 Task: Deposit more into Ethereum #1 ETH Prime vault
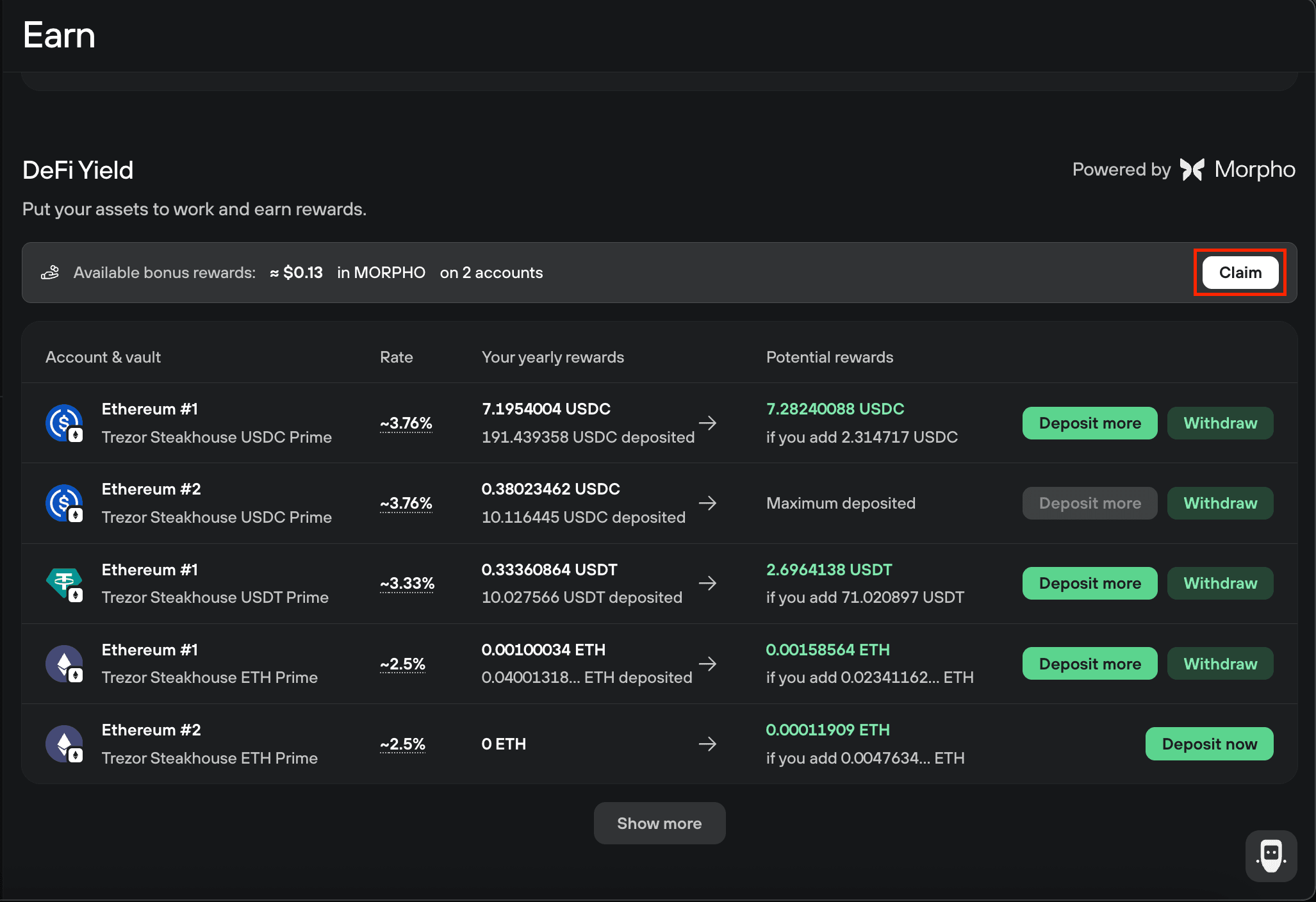point(1090,664)
